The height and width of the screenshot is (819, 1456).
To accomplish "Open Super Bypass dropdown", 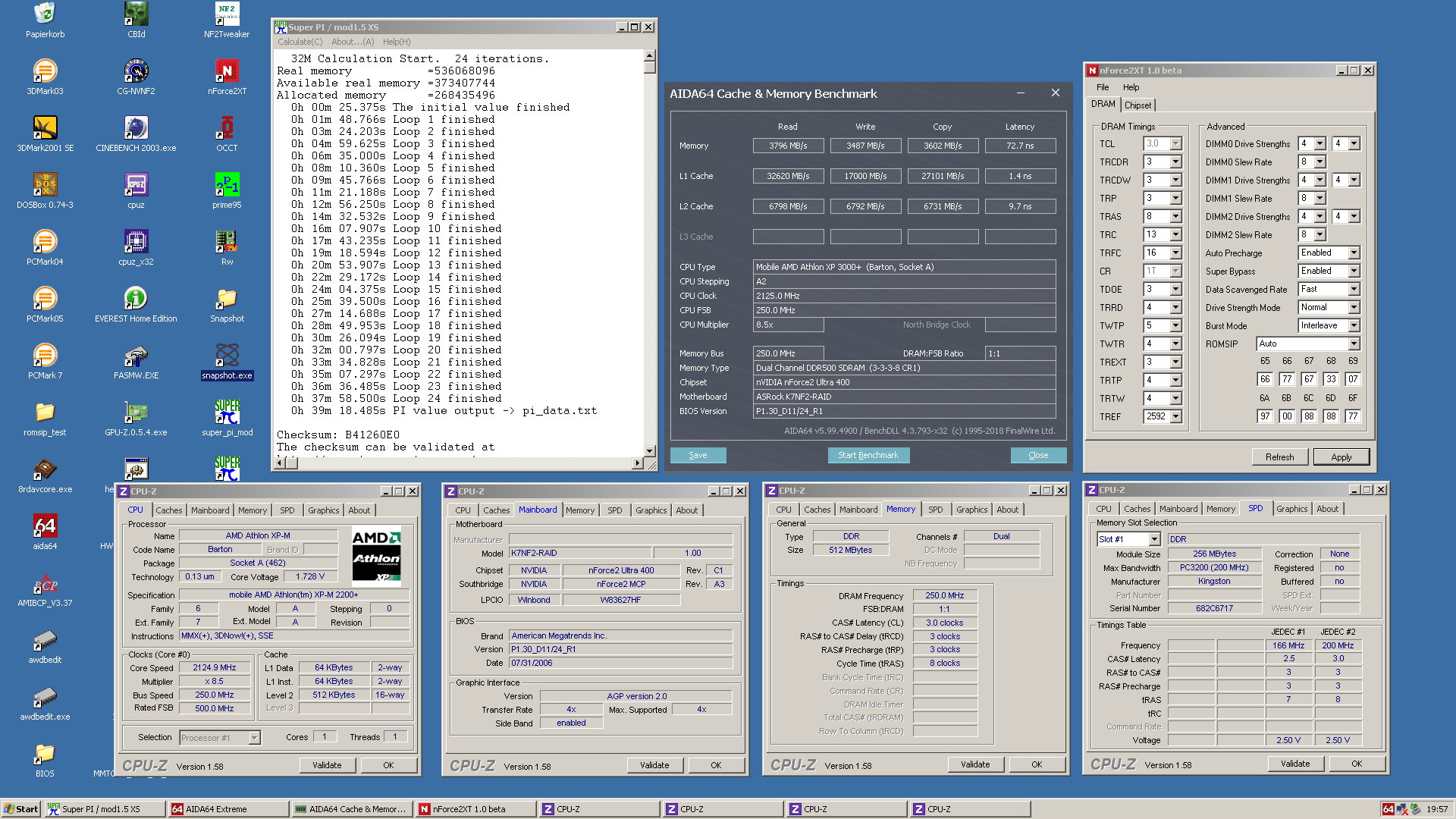I will (1354, 271).
